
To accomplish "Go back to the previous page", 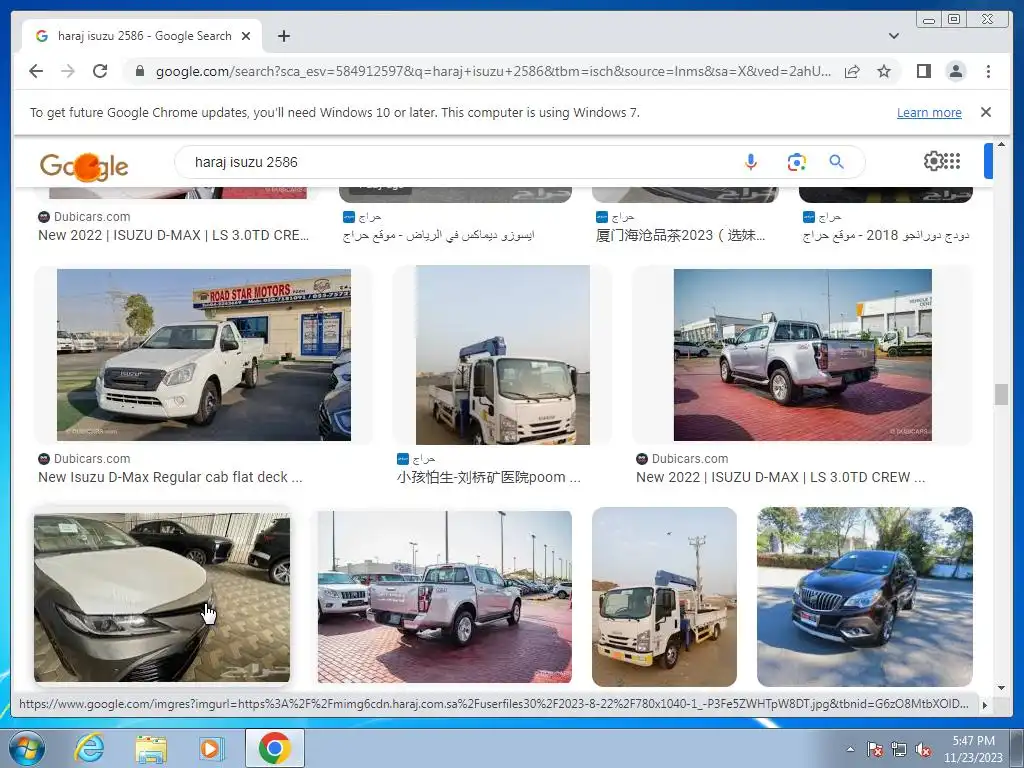I will (x=36, y=71).
